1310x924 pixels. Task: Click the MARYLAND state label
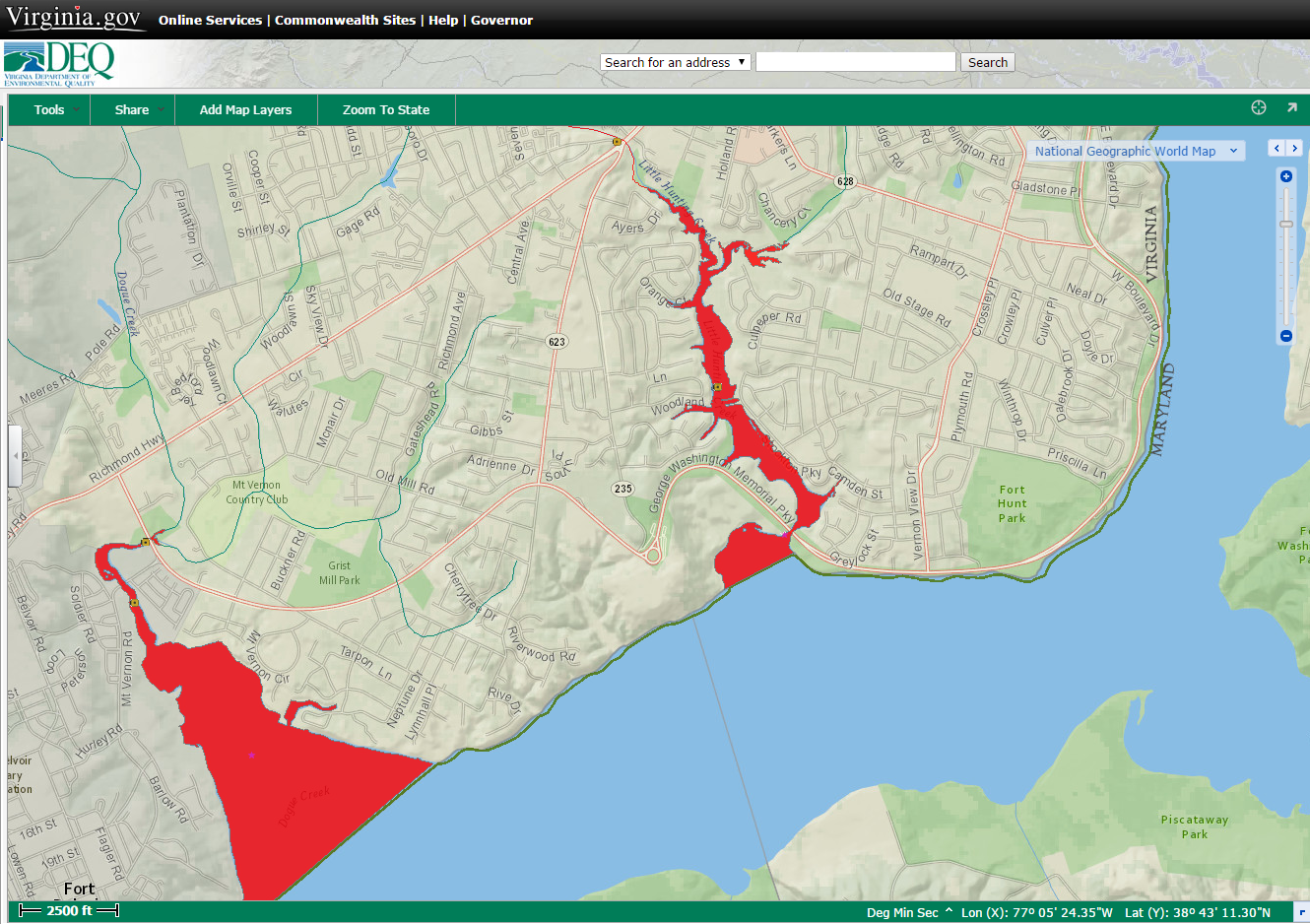pyautogui.click(x=1163, y=409)
